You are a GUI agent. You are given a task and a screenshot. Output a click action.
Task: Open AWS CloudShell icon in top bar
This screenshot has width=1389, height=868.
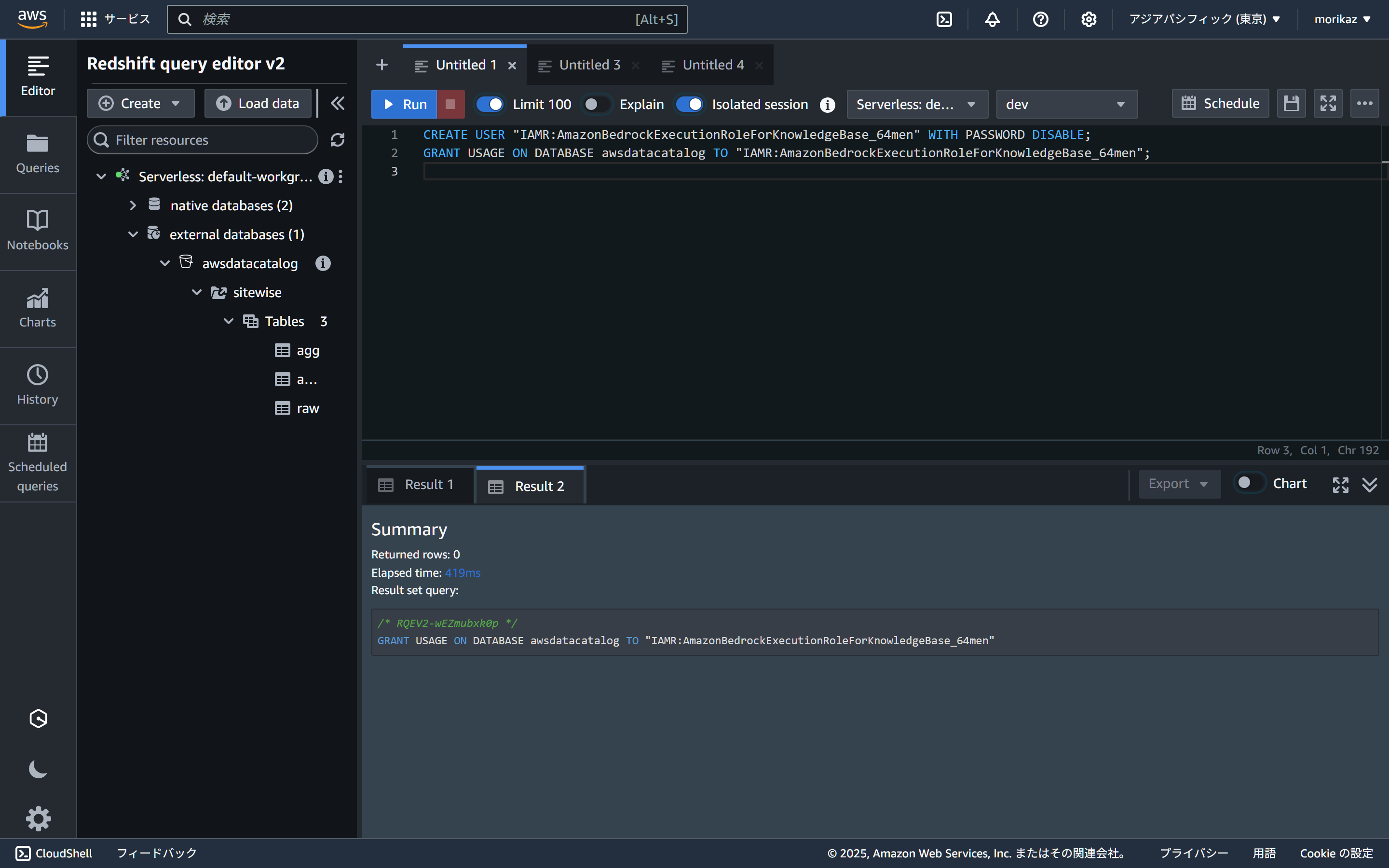[x=944, y=19]
